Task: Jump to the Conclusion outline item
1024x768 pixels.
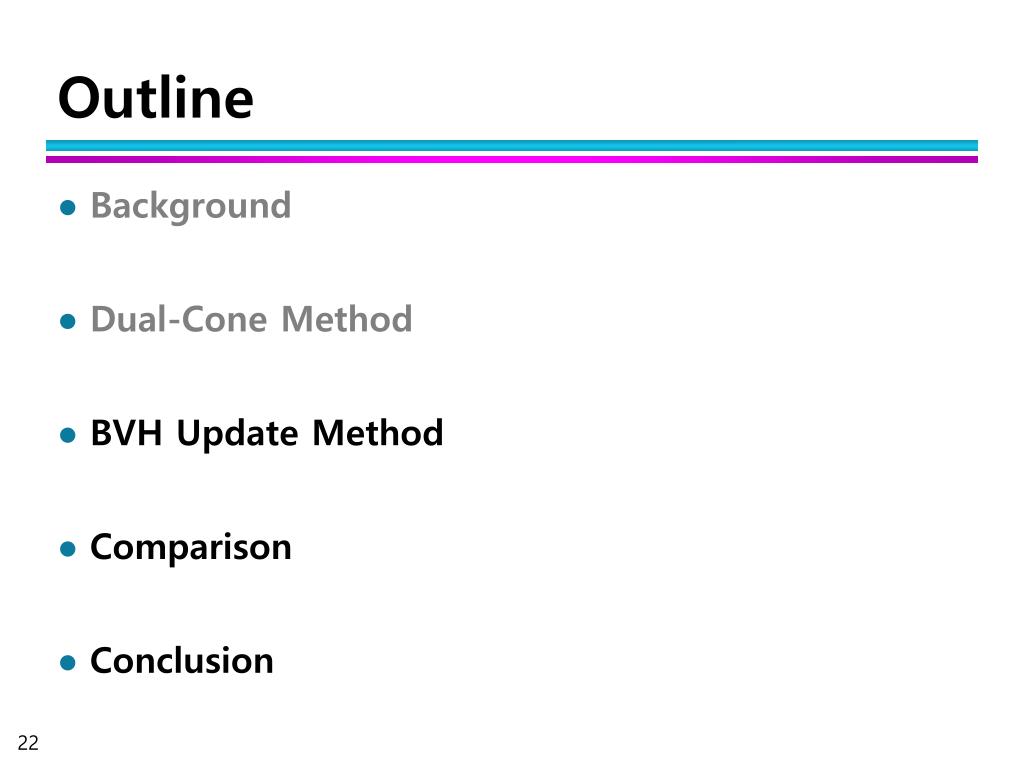Action: pos(182,660)
